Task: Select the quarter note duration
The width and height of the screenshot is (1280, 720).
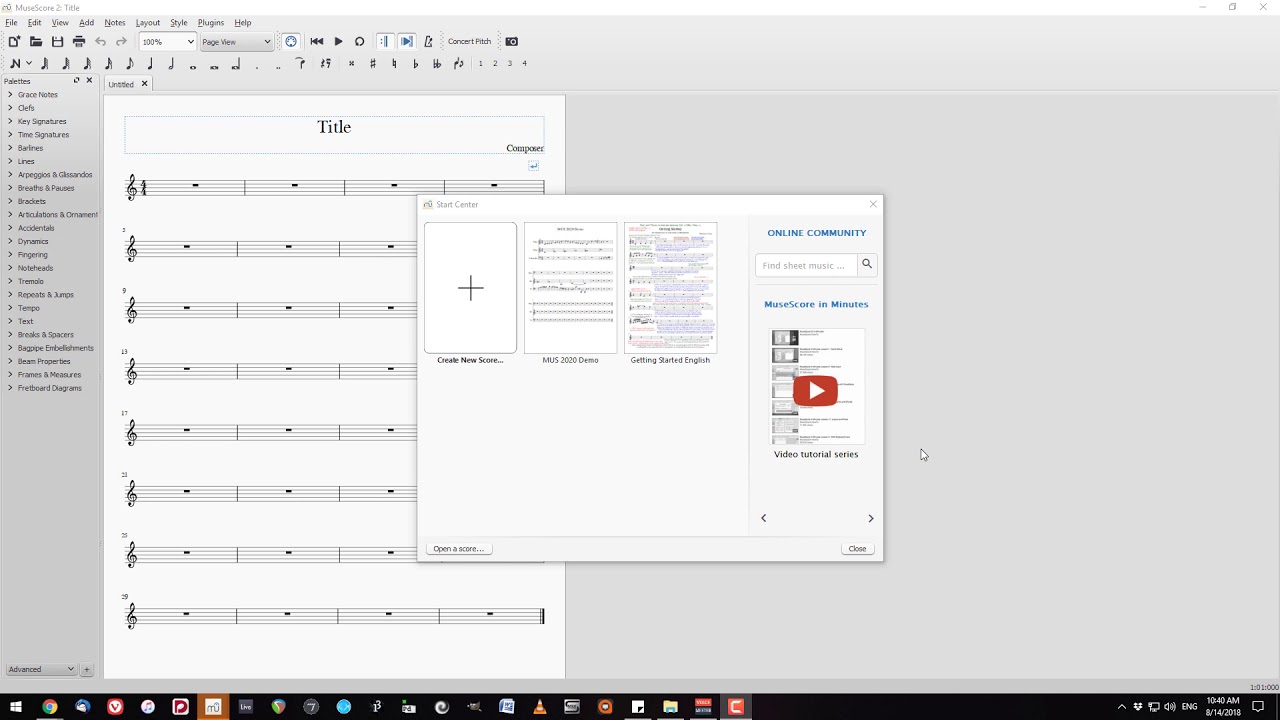Action: point(150,64)
